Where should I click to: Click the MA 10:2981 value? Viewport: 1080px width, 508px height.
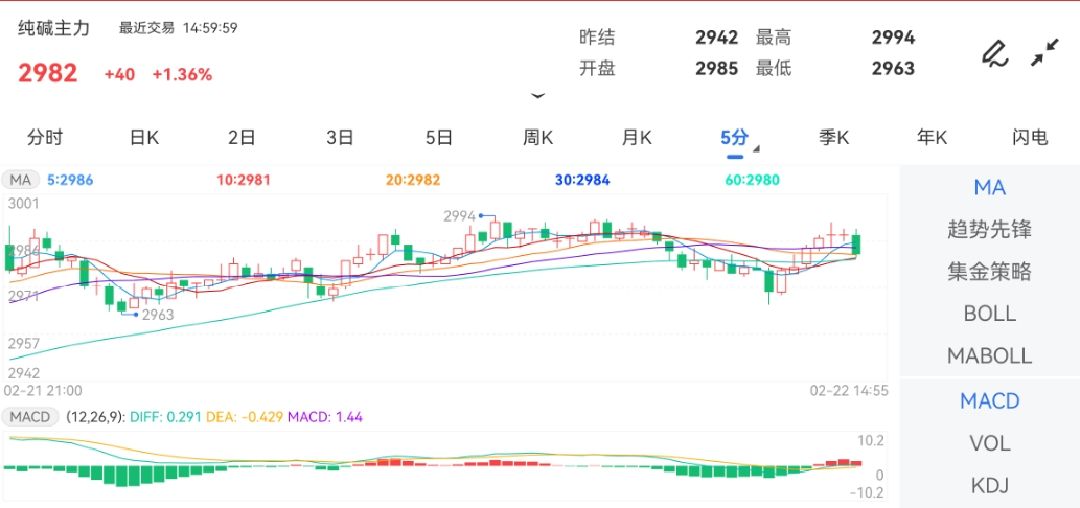coord(244,180)
